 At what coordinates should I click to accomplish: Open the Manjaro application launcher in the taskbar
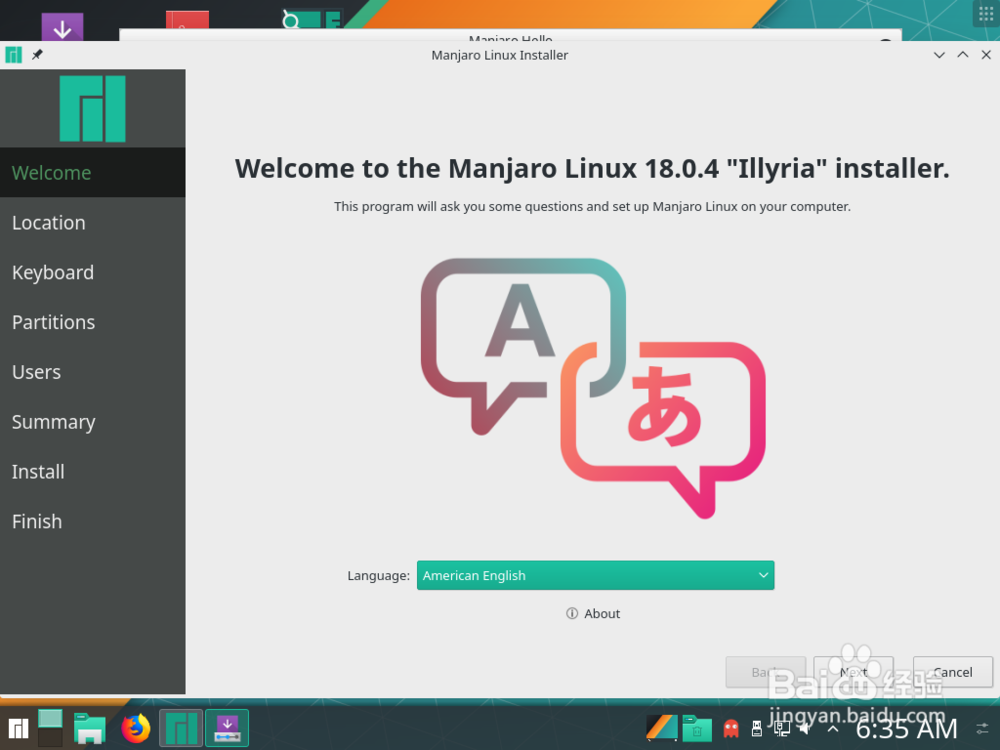click(x=18, y=728)
